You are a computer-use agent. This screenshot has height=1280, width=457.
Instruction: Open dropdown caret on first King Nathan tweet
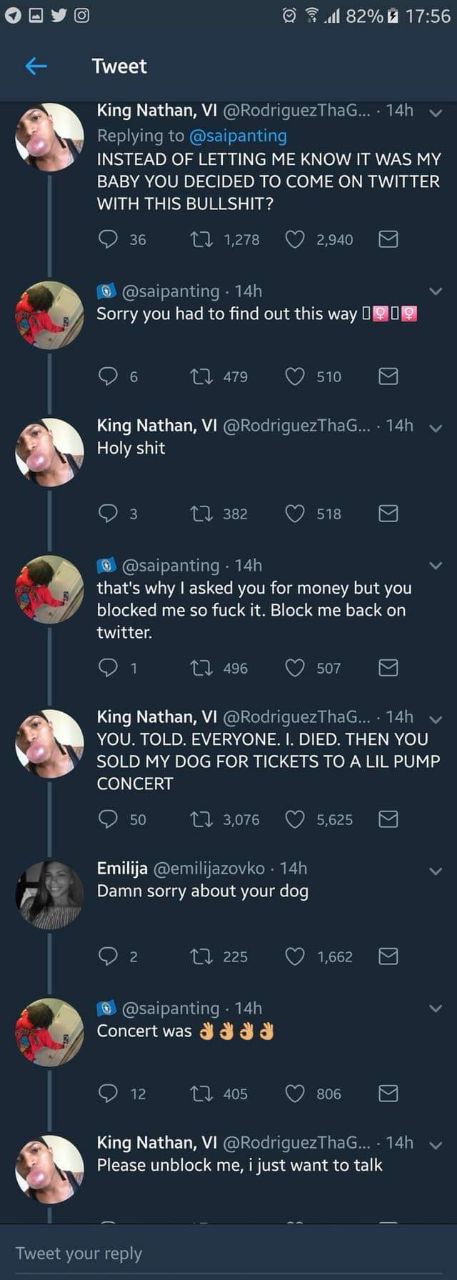pos(435,113)
